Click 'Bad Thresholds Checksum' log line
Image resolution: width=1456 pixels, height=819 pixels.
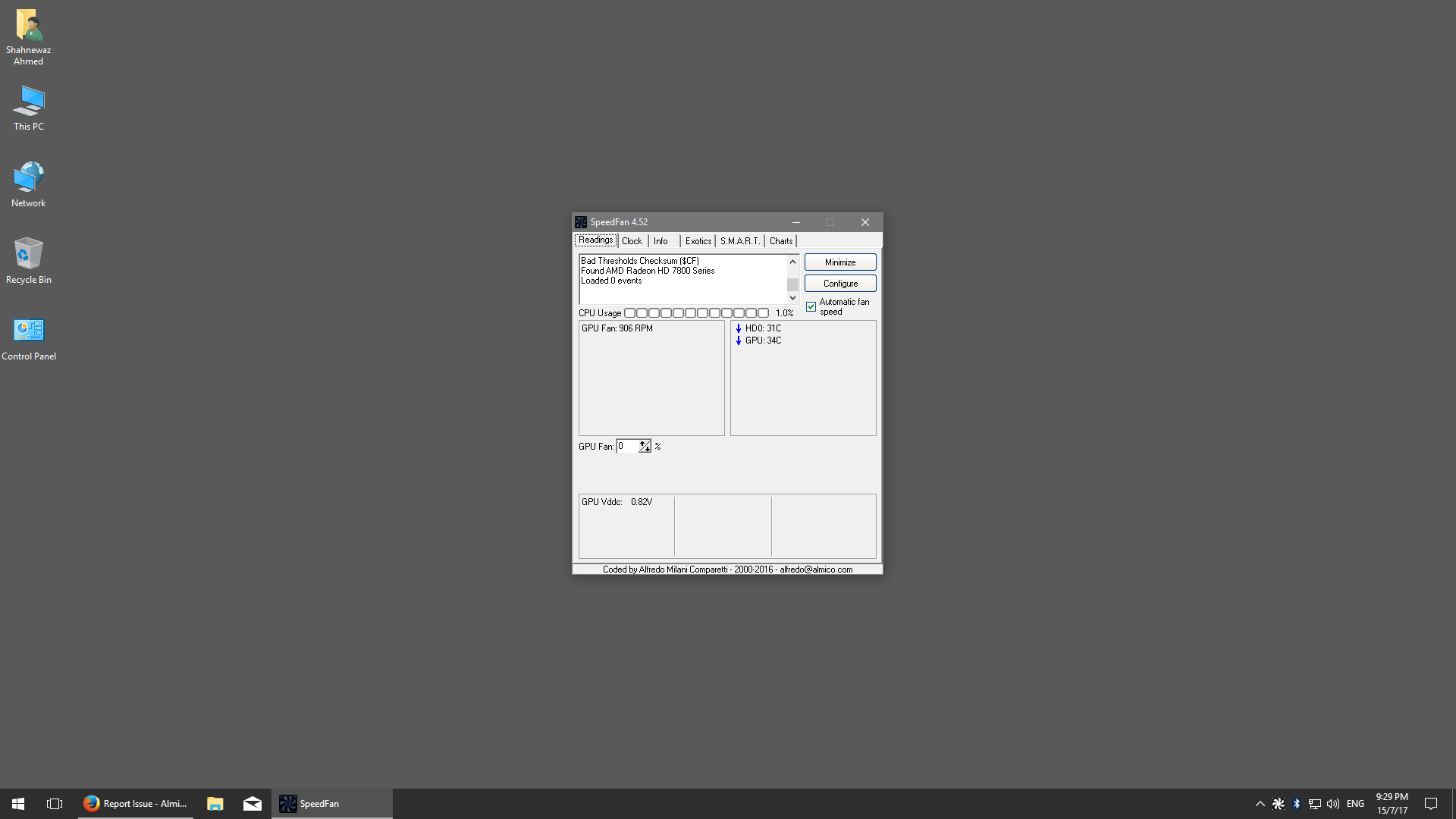coord(640,261)
